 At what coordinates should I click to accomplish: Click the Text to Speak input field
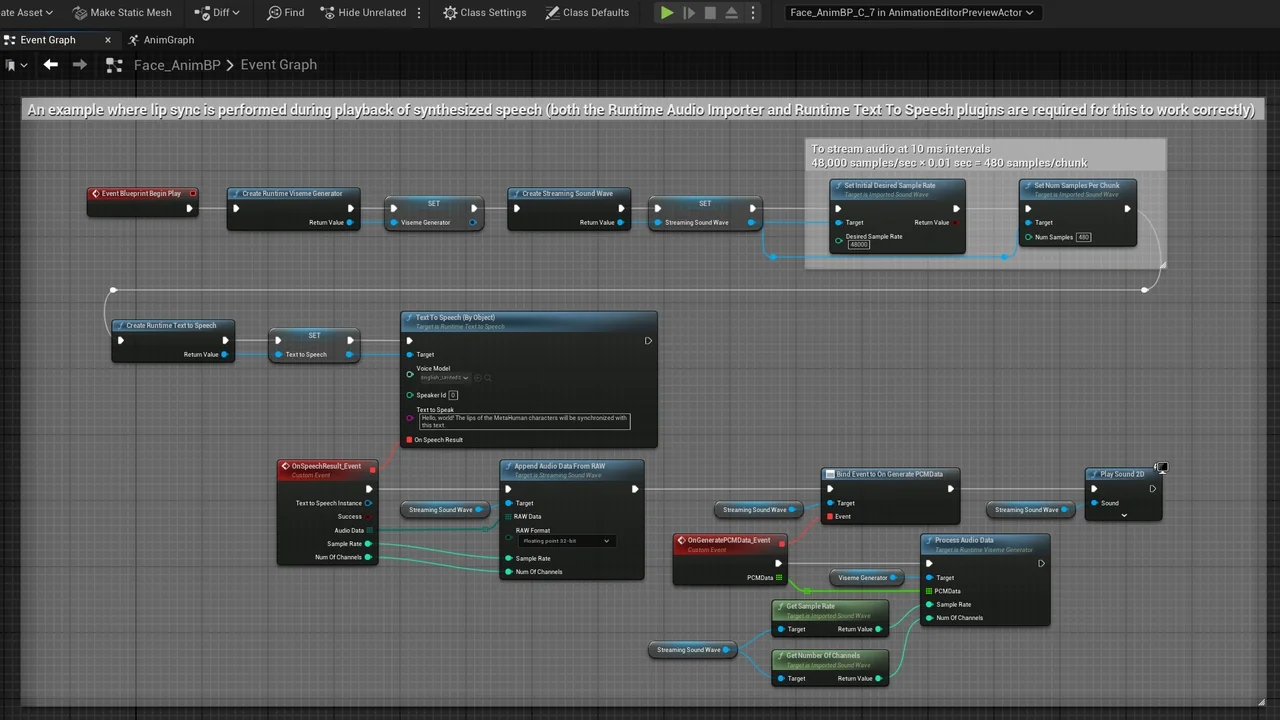pos(524,421)
